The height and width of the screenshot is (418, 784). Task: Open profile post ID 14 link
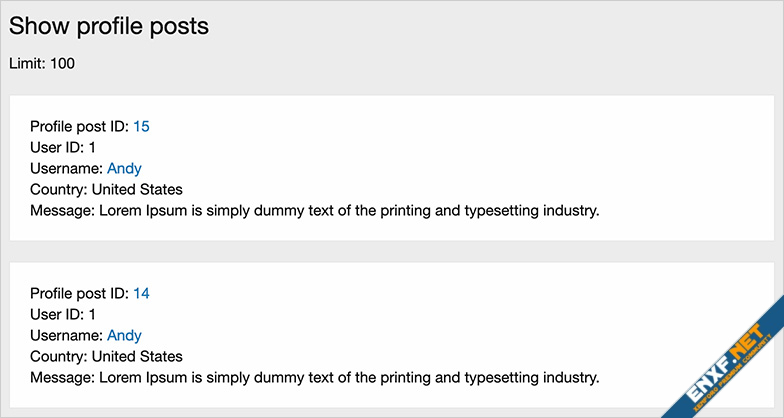click(141, 293)
